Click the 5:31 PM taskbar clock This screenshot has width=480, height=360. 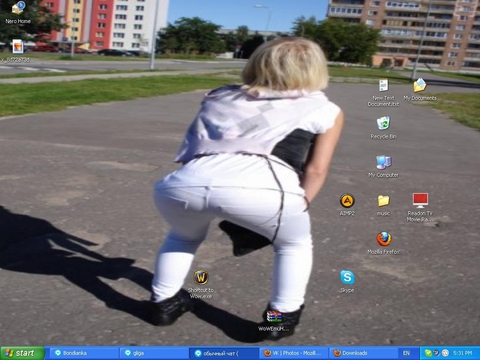[463, 353]
